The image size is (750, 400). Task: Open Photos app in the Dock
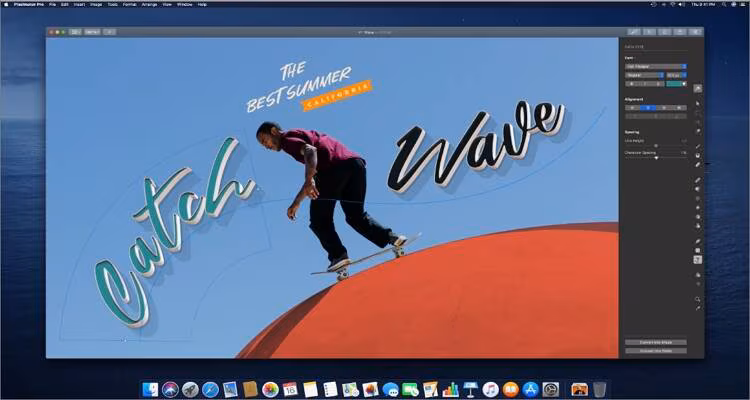pyautogui.click(x=270, y=389)
